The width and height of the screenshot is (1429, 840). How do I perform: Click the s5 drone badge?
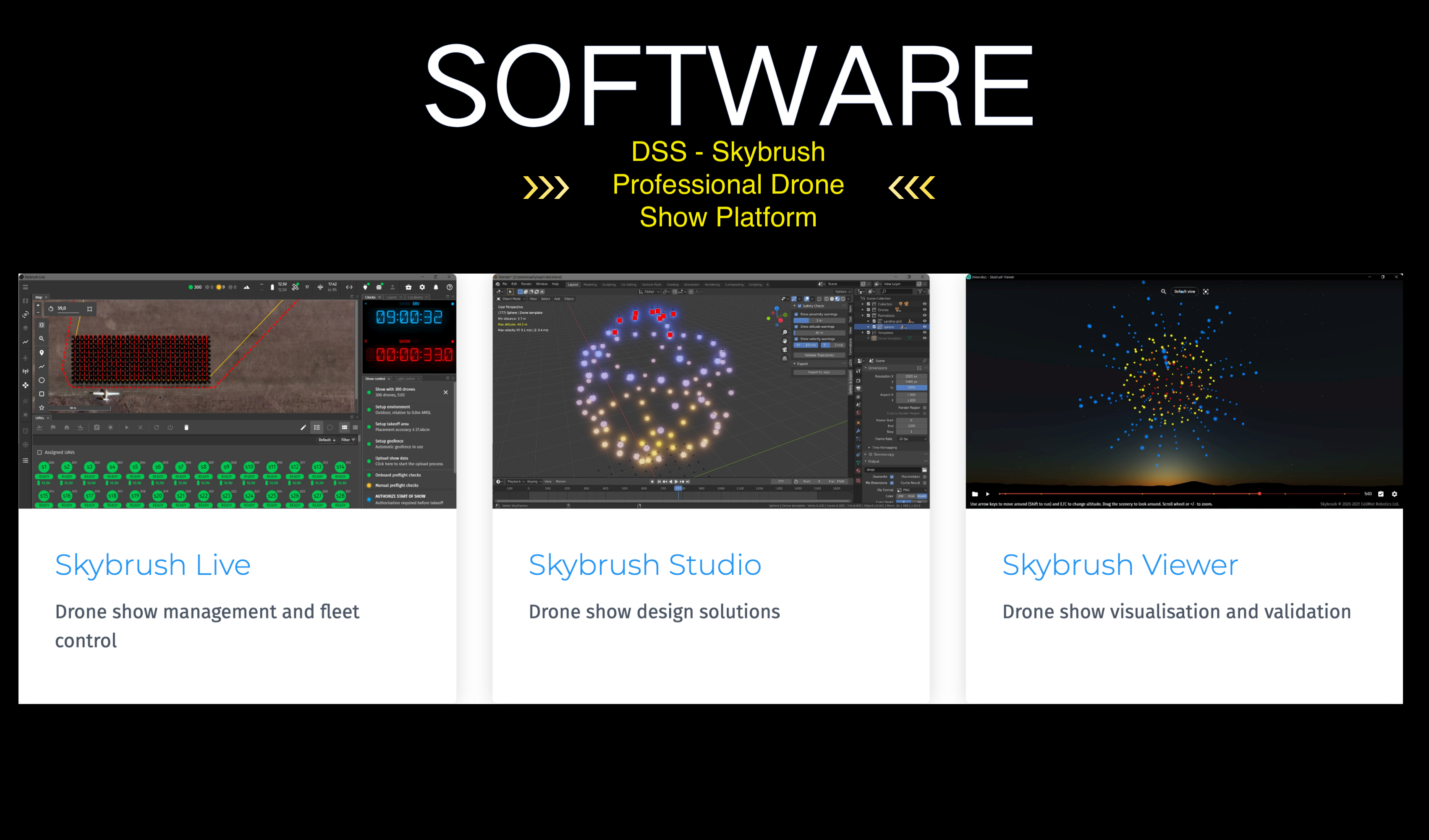(135, 467)
